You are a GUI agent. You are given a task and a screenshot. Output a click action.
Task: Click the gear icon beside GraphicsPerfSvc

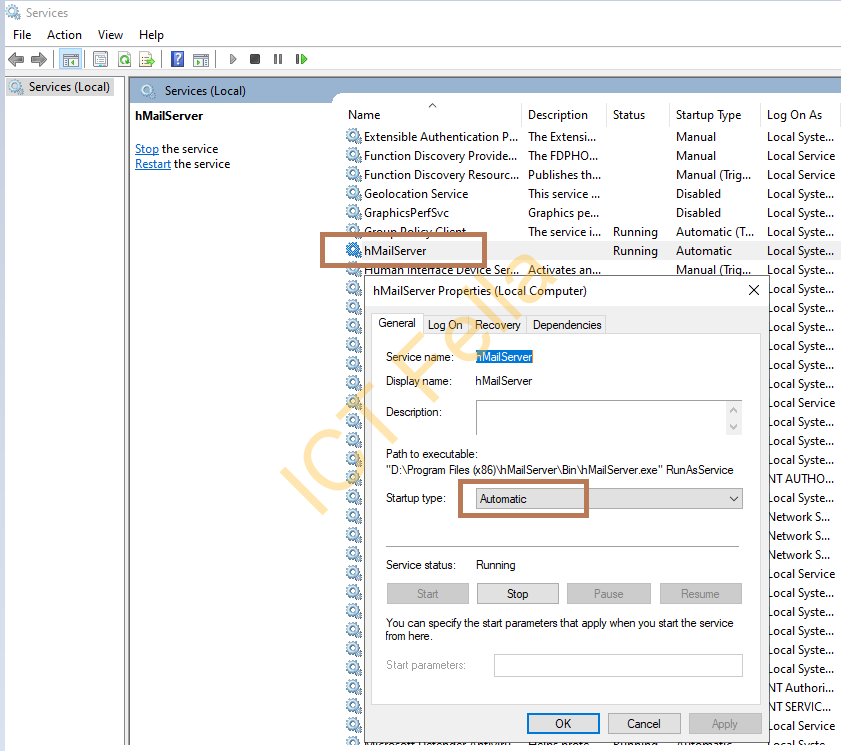[353, 212]
